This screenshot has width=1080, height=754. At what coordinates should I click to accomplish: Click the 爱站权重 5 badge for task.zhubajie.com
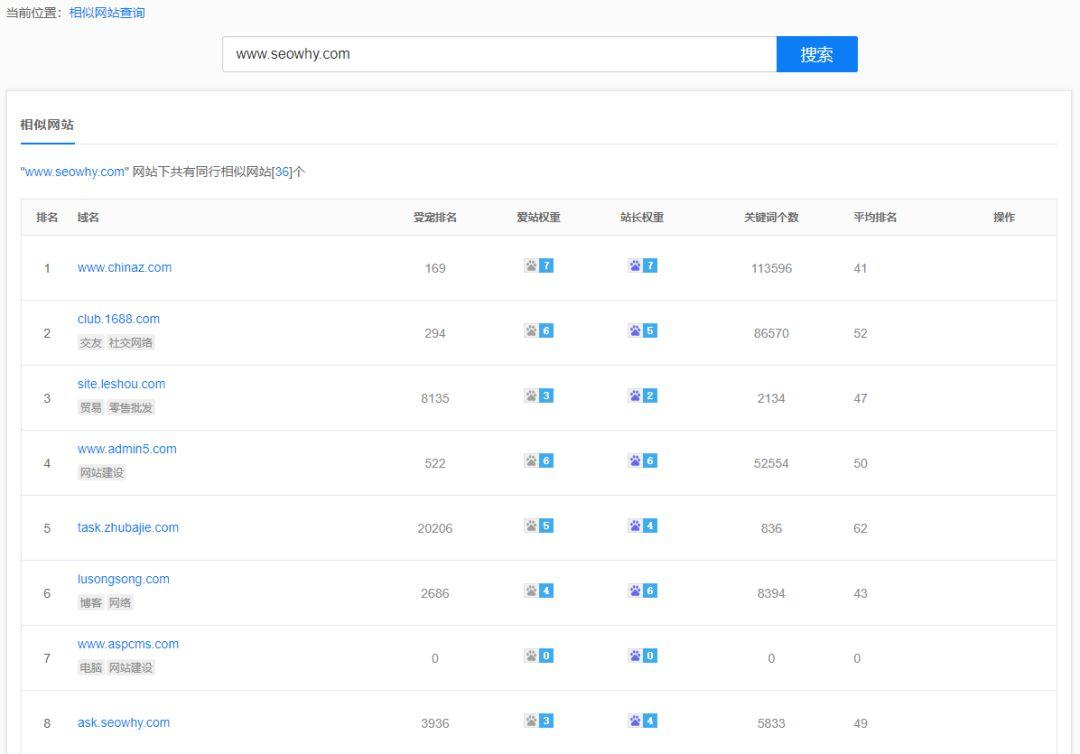(x=539, y=526)
